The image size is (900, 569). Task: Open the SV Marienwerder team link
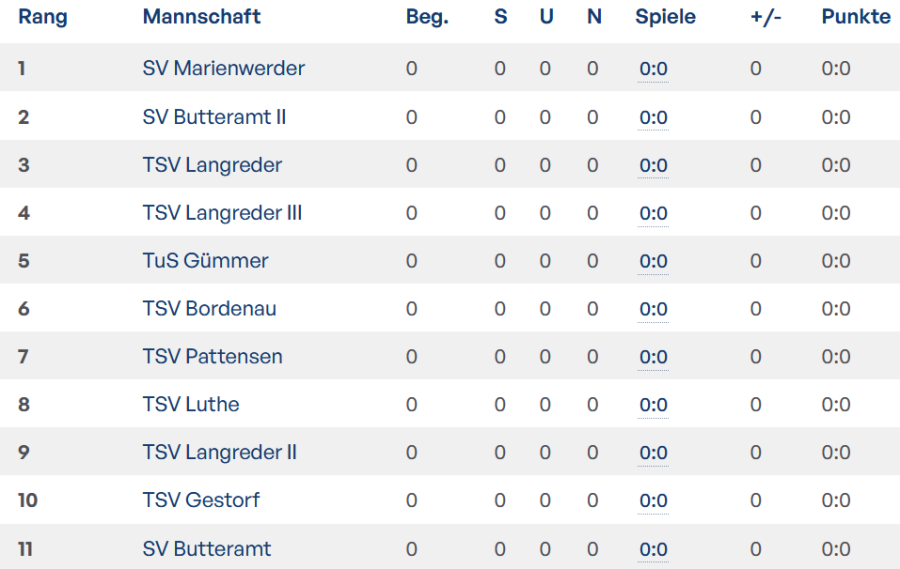point(223,69)
